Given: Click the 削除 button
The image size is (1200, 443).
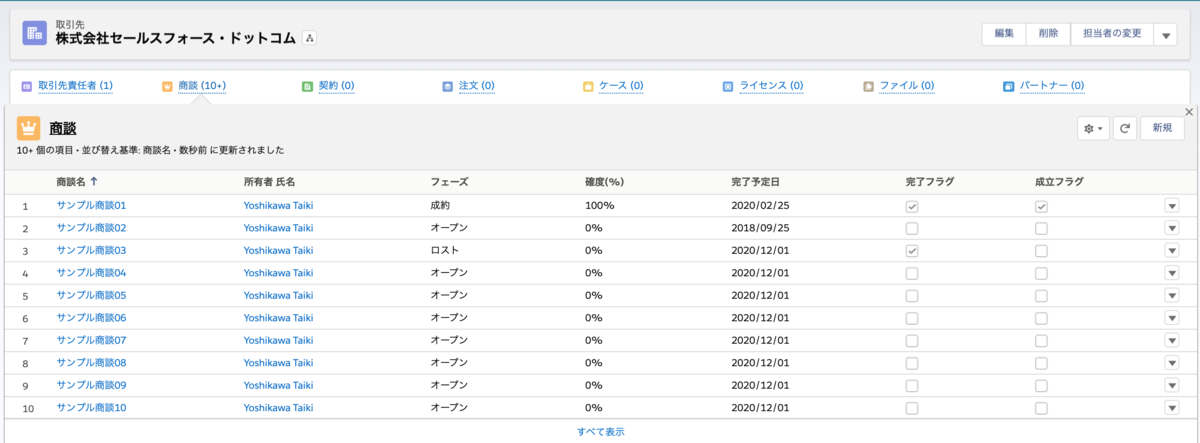Looking at the screenshot, I should tap(1048, 34).
